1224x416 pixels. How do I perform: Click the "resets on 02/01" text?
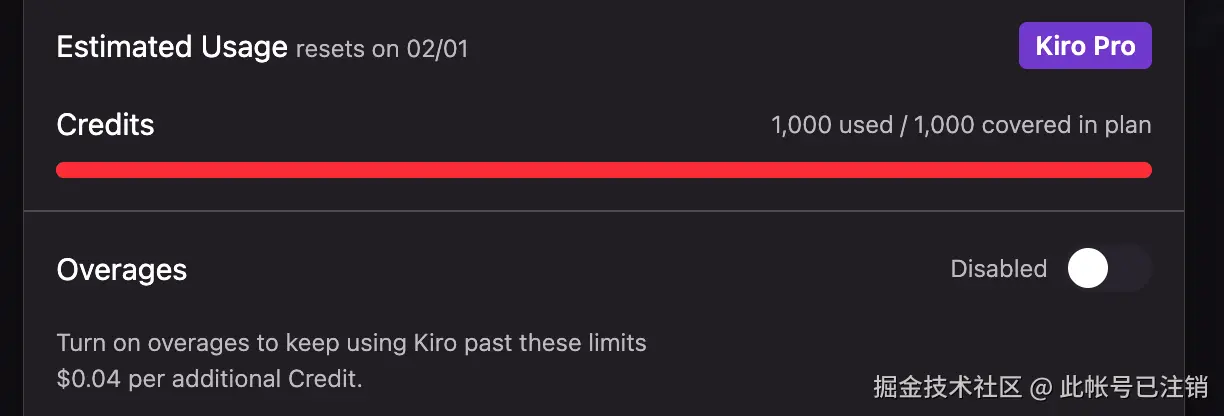pyautogui.click(x=382, y=50)
